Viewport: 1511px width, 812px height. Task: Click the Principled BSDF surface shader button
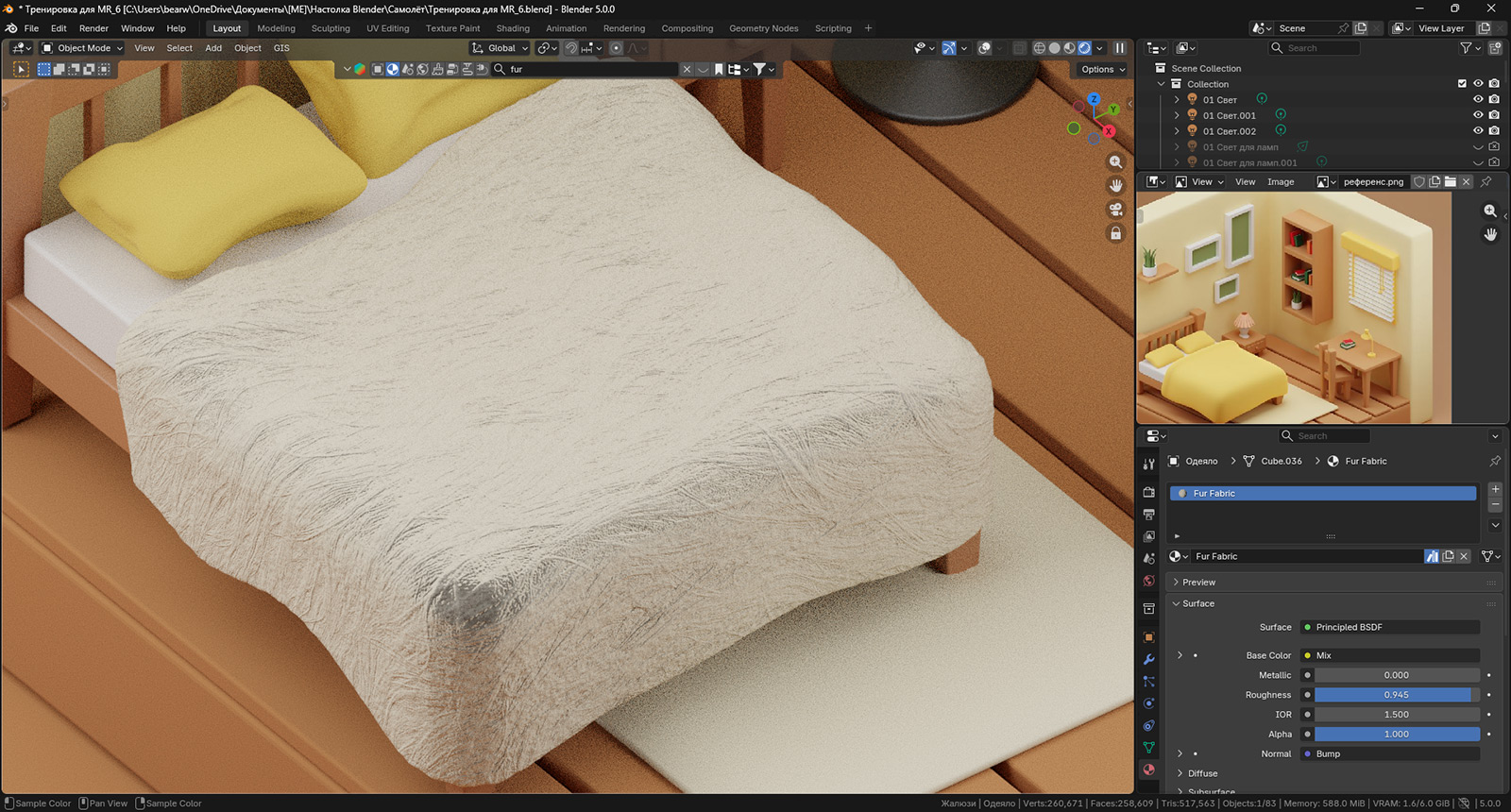click(x=1388, y=627)
